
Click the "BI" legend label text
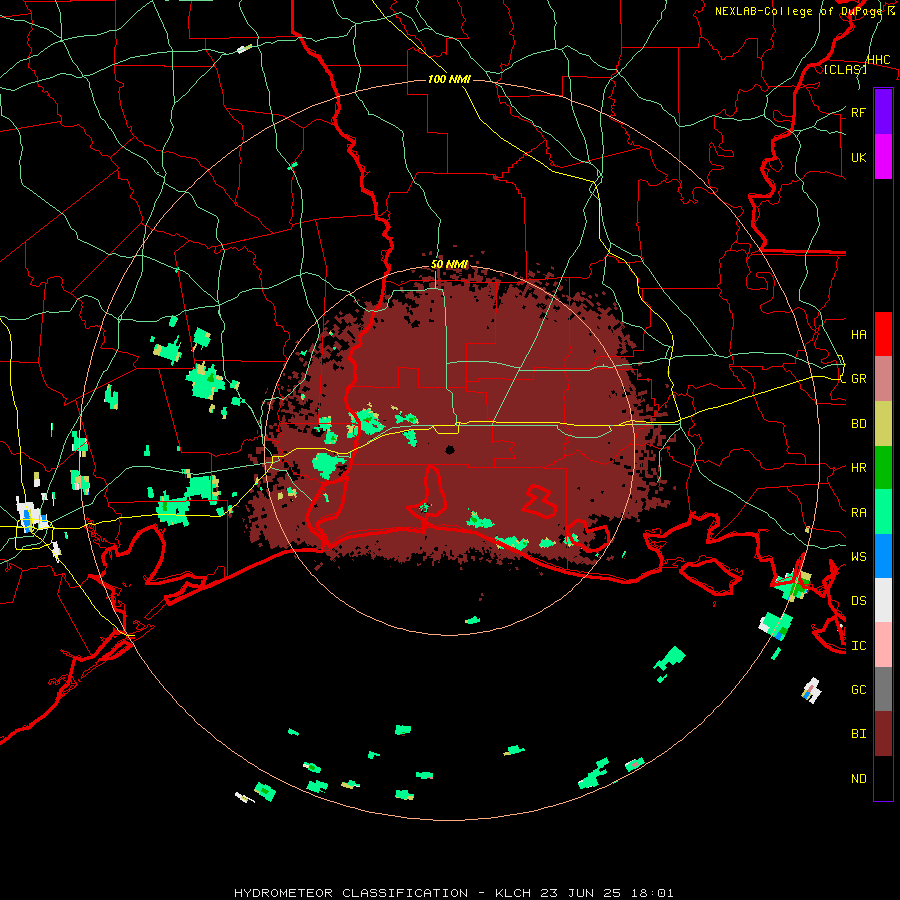coord(858,734)
